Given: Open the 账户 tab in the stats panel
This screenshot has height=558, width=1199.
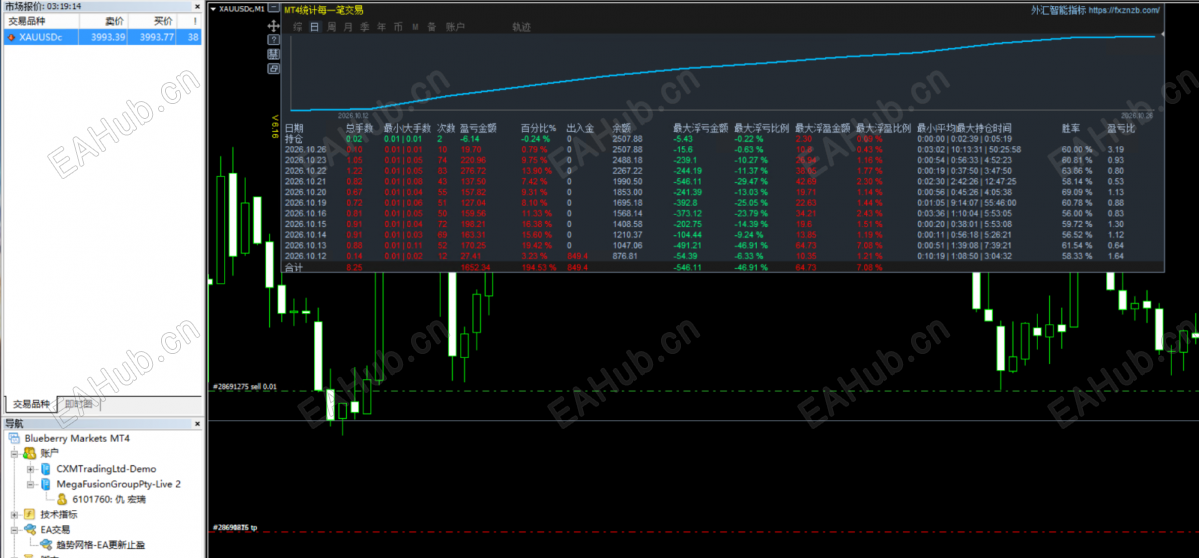Looking at the screenshot, I should tap(454, 27).
